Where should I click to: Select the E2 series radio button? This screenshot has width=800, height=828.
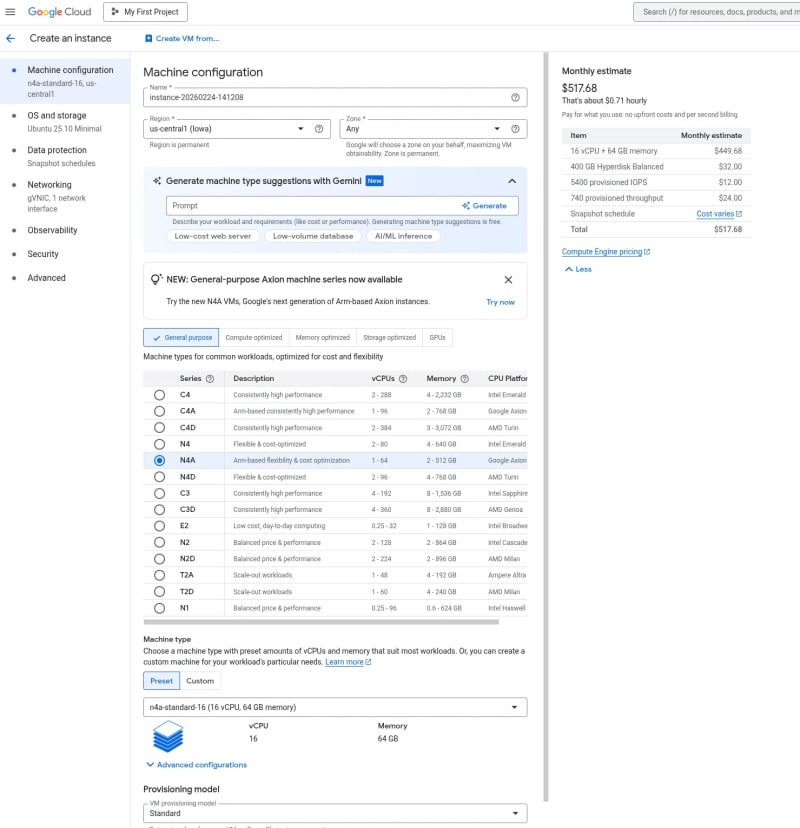(159, 526)
